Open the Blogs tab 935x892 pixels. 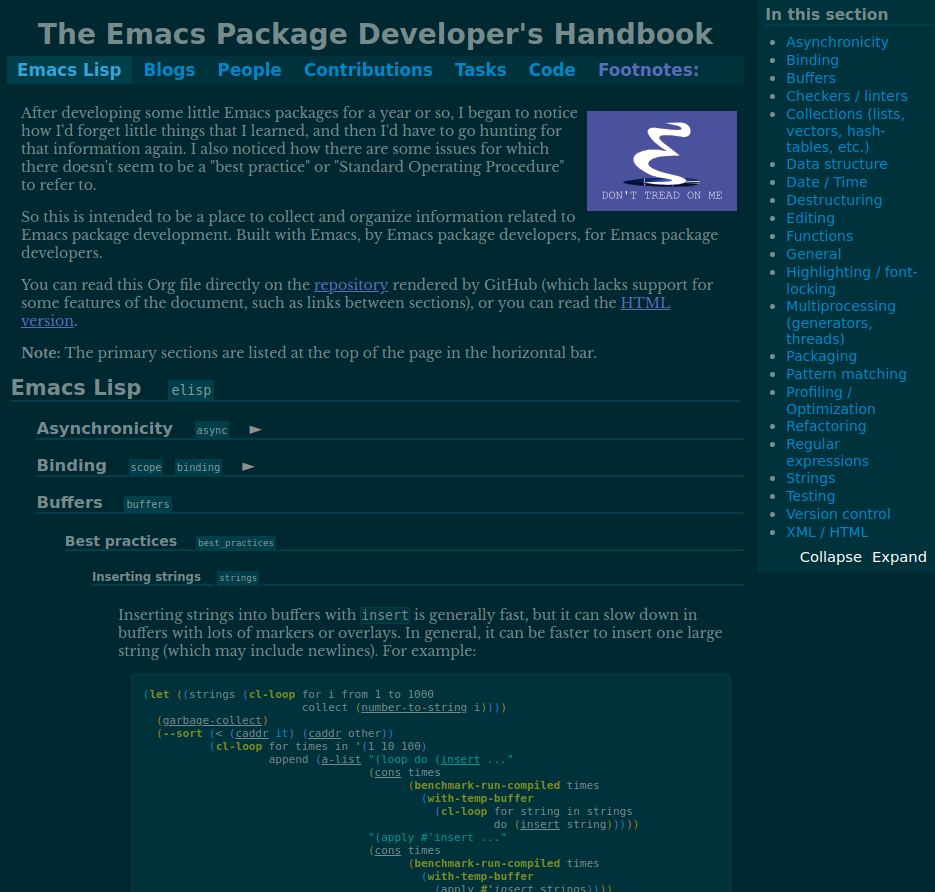tap(169, 70)
